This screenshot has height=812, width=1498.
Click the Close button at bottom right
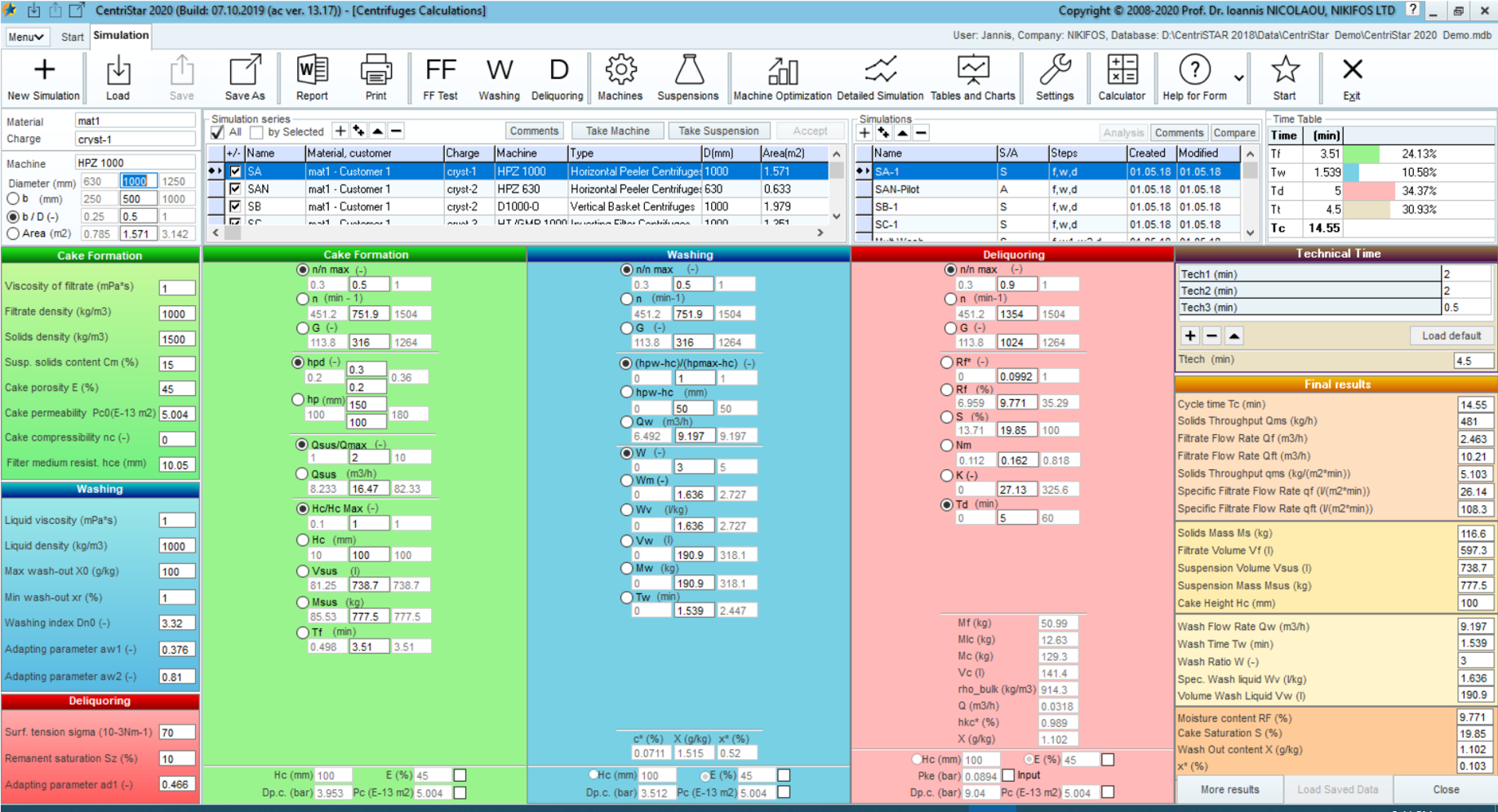[1446, 789]
